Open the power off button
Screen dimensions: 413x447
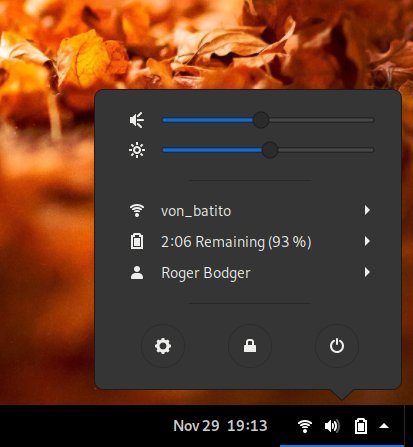337,346
